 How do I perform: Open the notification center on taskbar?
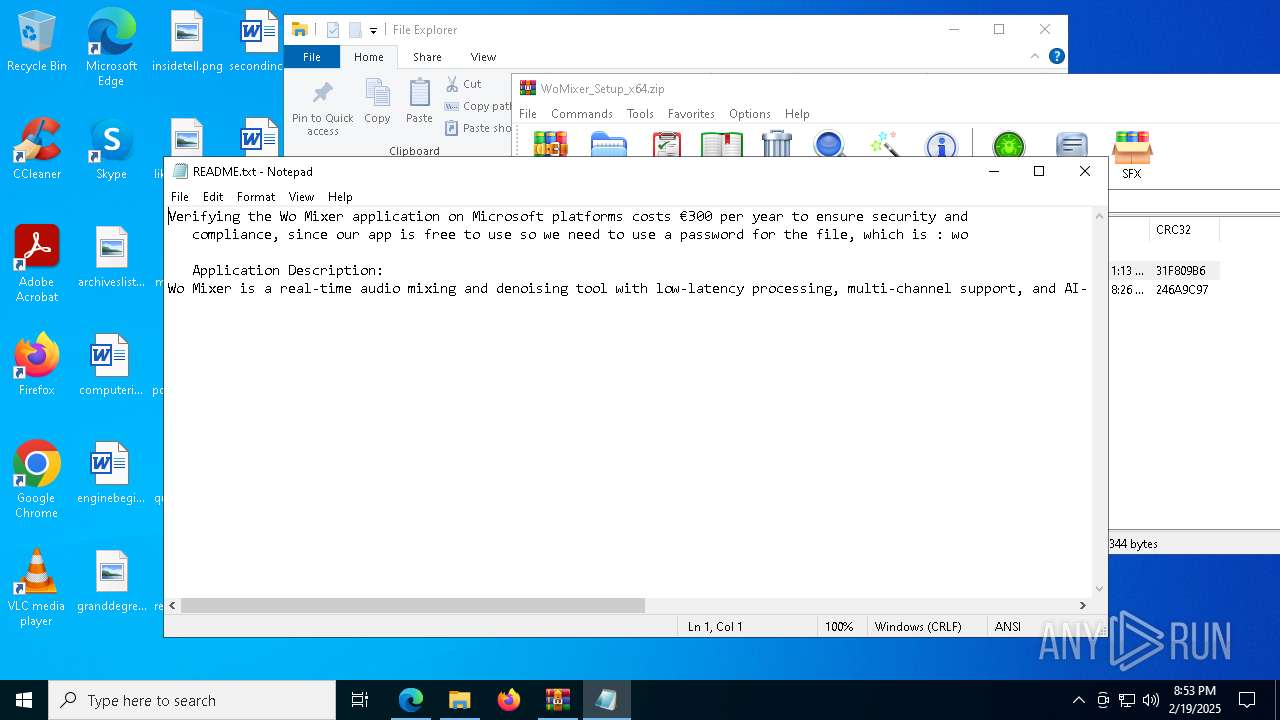[x=1247, y=700]
